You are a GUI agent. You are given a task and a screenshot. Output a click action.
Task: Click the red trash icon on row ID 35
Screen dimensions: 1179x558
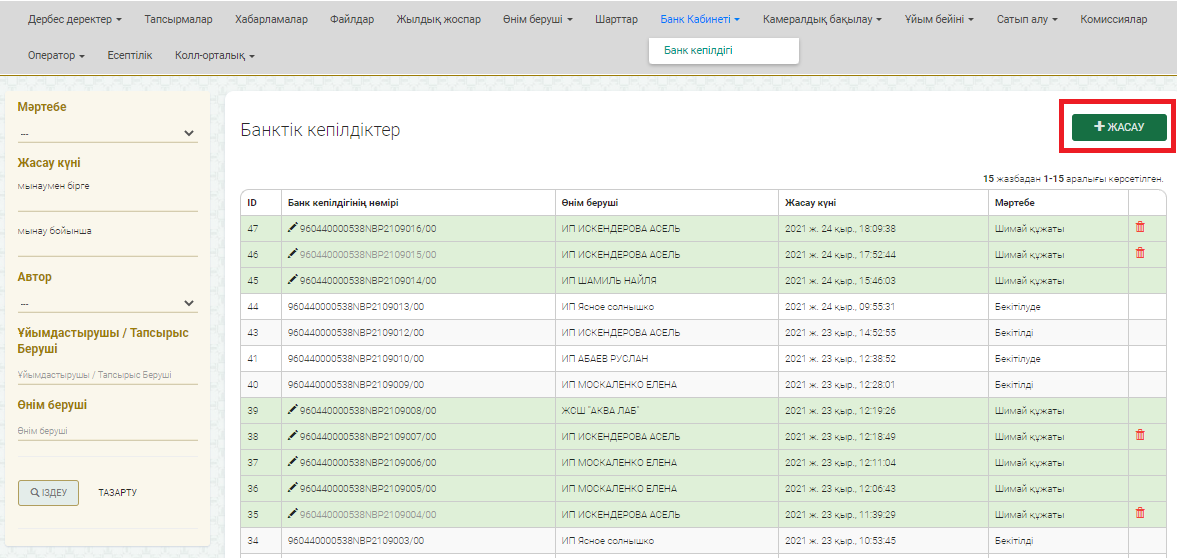coord(1140,513)
